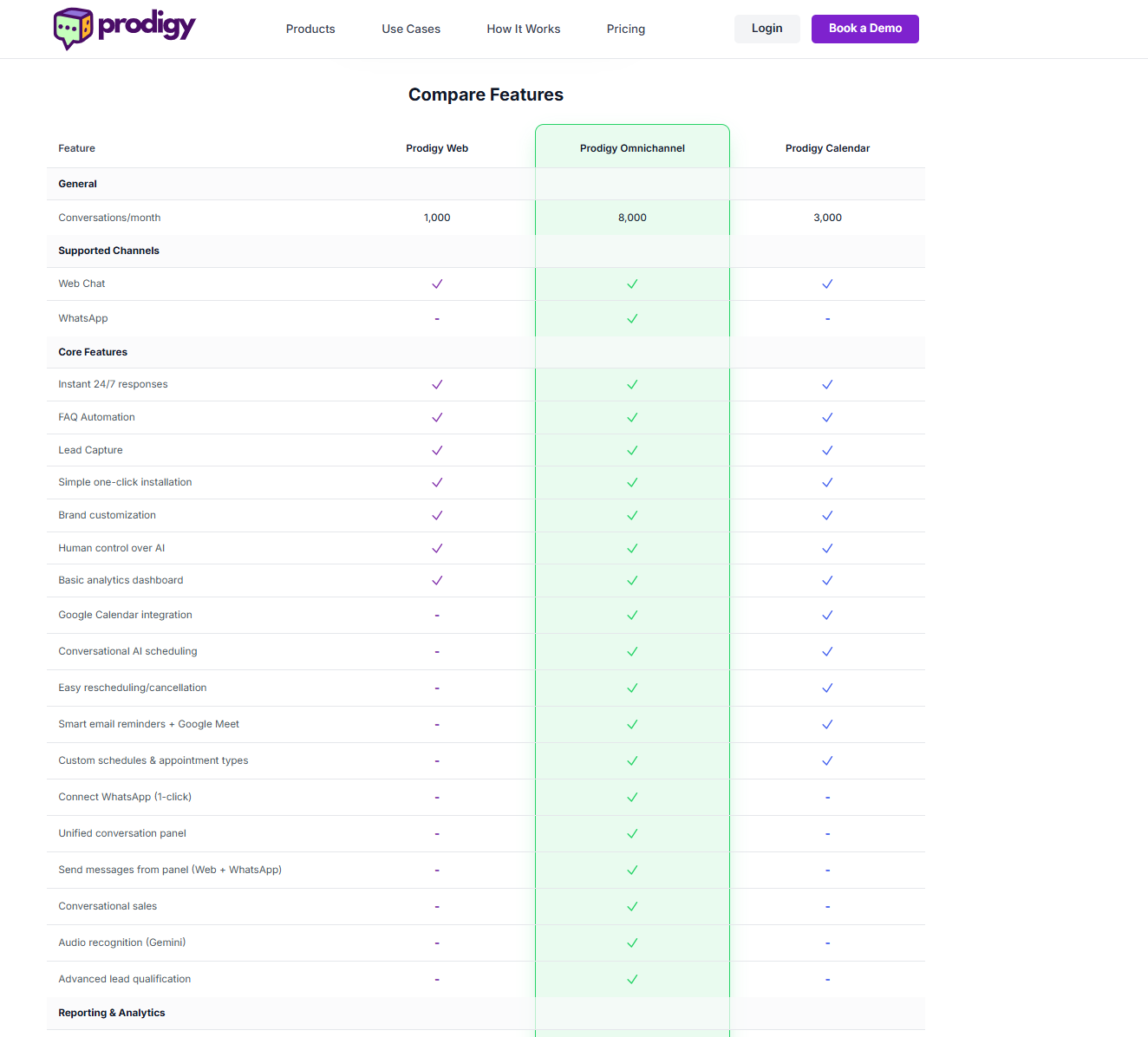Screen dimensions: 1148x1037
Task: Click the Lead Capture label
Action: [x=90, y=450]
